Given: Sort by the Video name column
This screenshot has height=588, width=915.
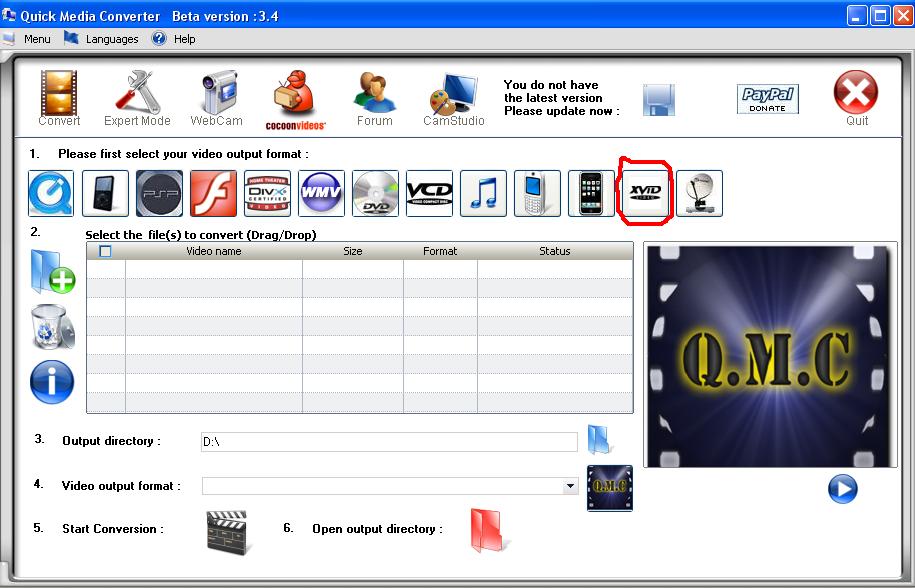Looking at the screenshot, I should coord(214,251).
